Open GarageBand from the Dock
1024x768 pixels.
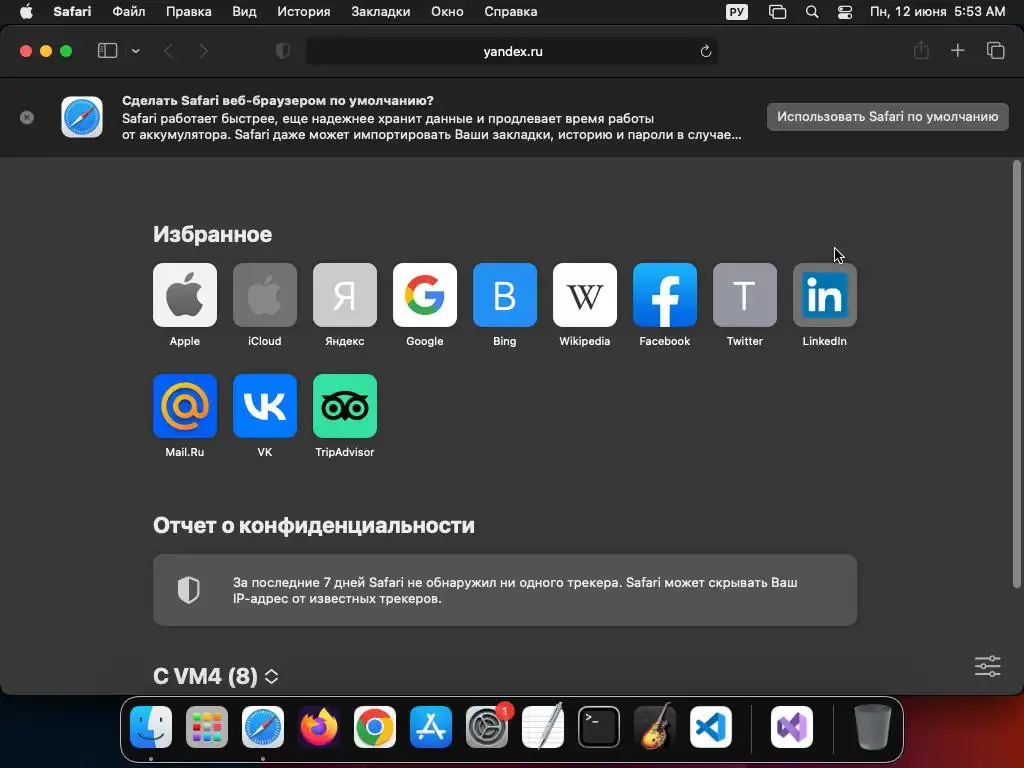pos(655,727)
